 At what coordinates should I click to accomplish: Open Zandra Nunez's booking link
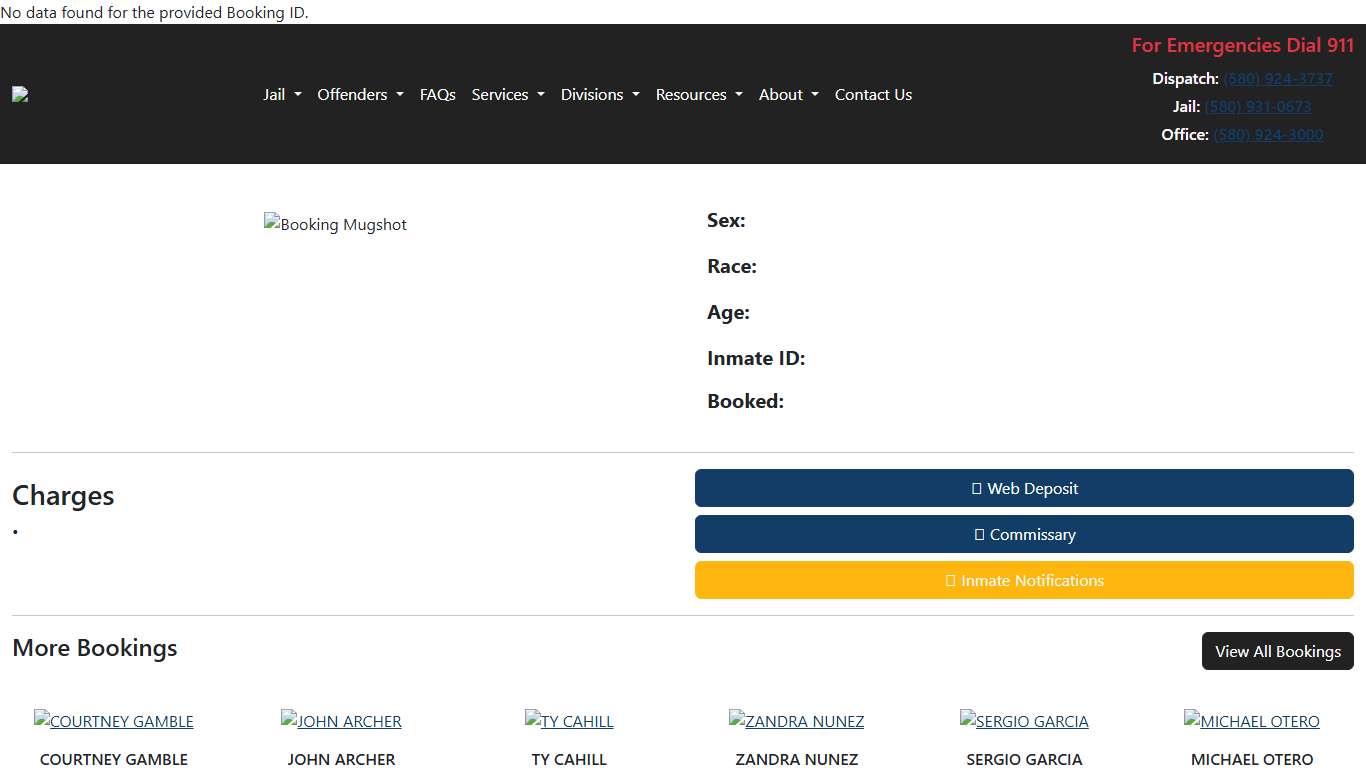(796, 721)
